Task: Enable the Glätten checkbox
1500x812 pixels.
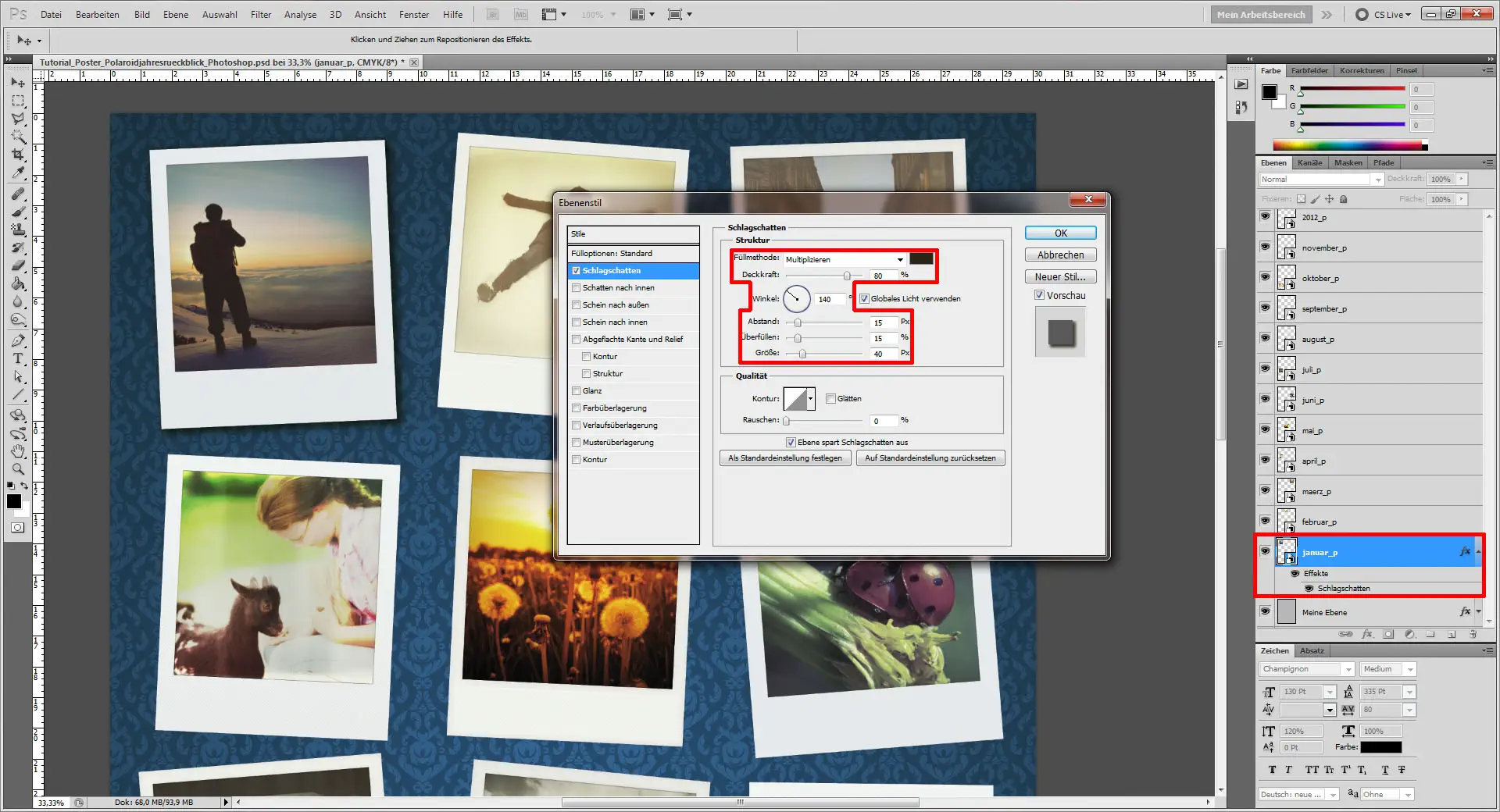Action: point(831,398)
